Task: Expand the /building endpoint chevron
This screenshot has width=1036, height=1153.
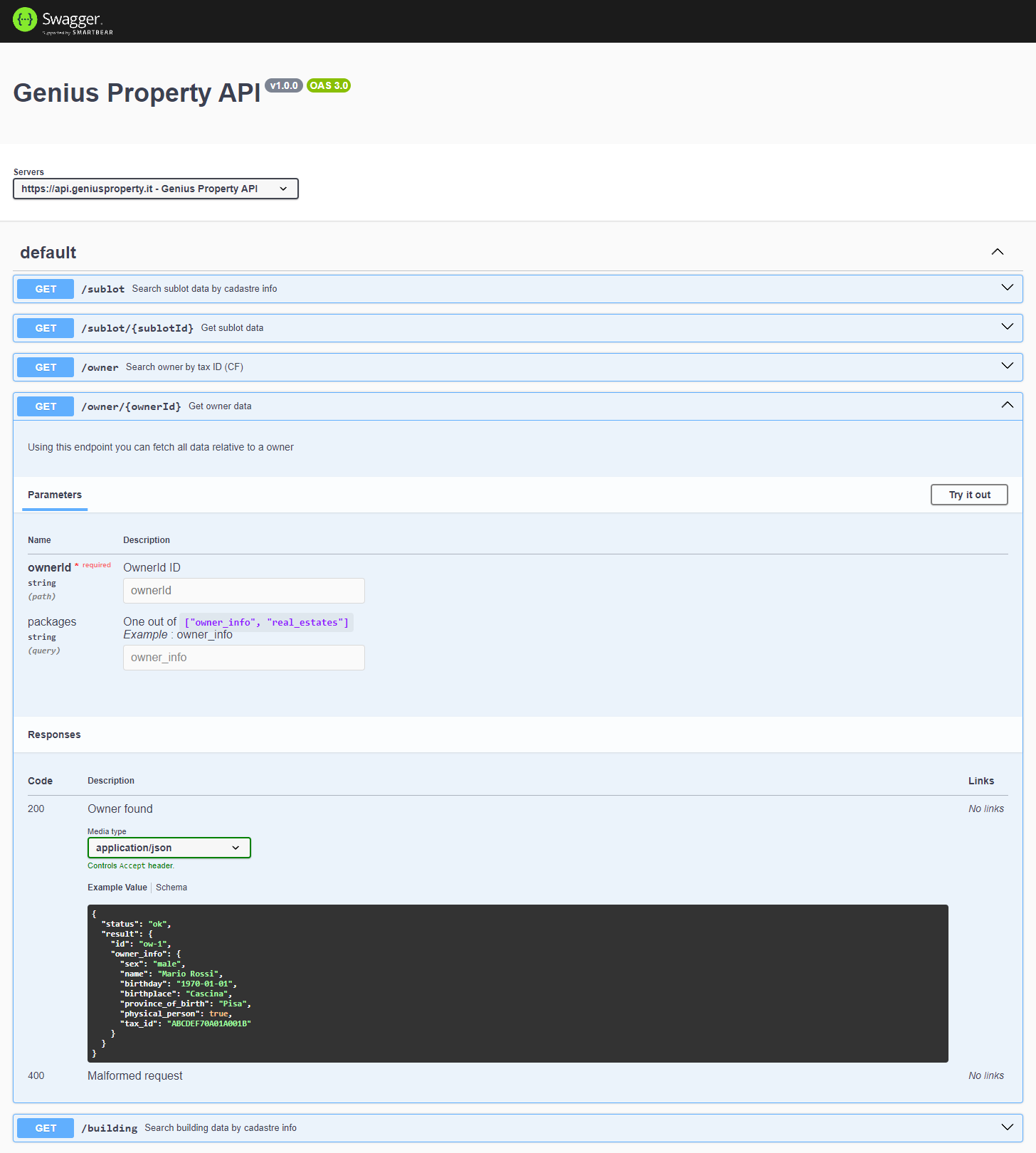Action: [x=1007, y=1127]
